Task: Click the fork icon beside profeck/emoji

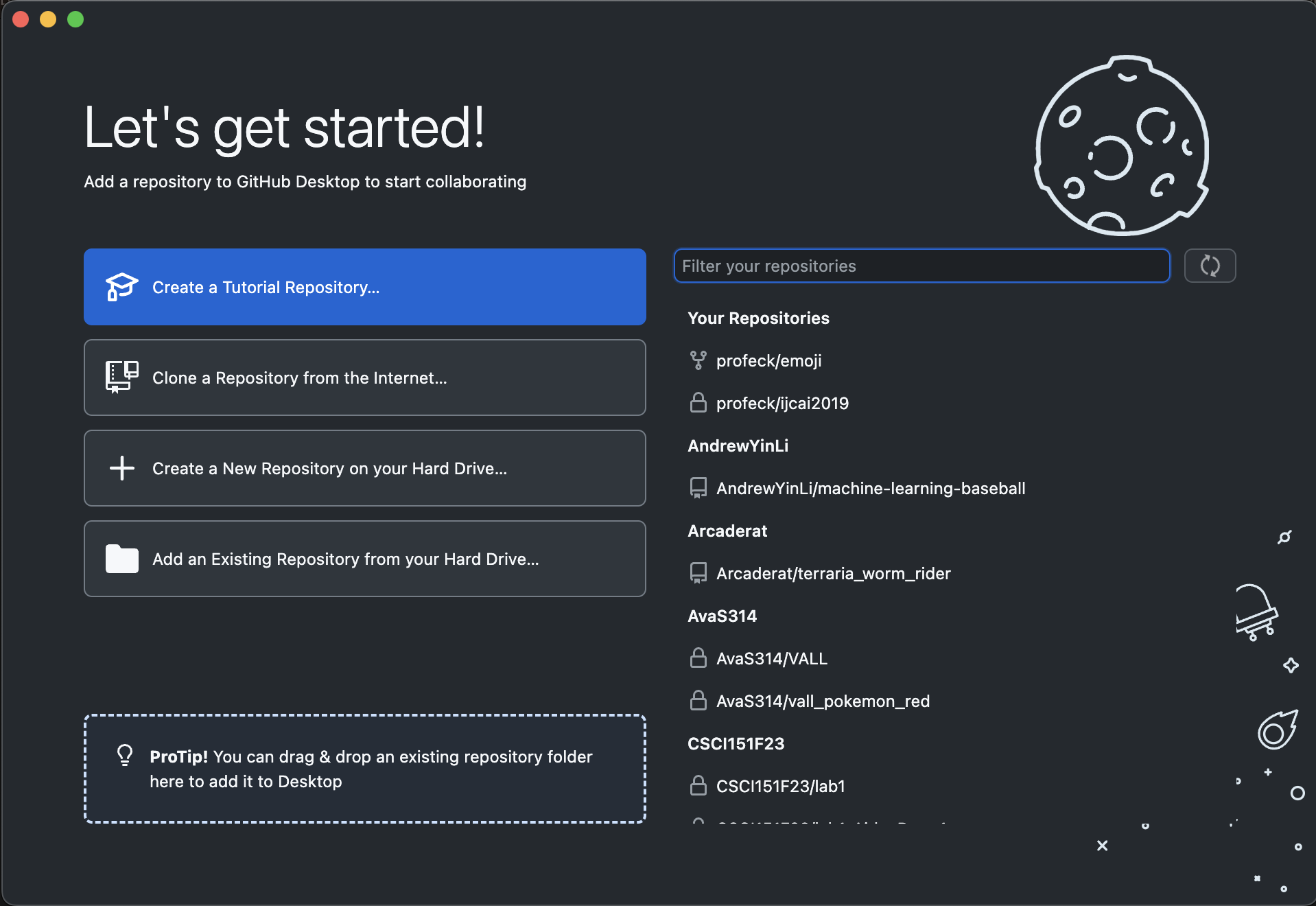Action: click(698, 360)
